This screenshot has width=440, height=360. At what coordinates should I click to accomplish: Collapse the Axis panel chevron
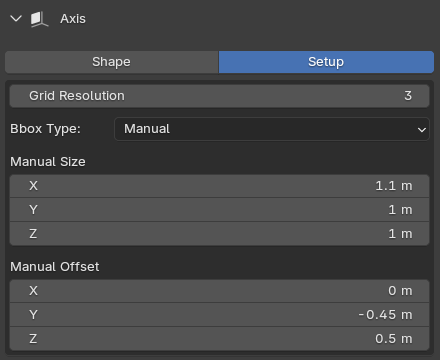pyautogui.click(x=16, y=19)
